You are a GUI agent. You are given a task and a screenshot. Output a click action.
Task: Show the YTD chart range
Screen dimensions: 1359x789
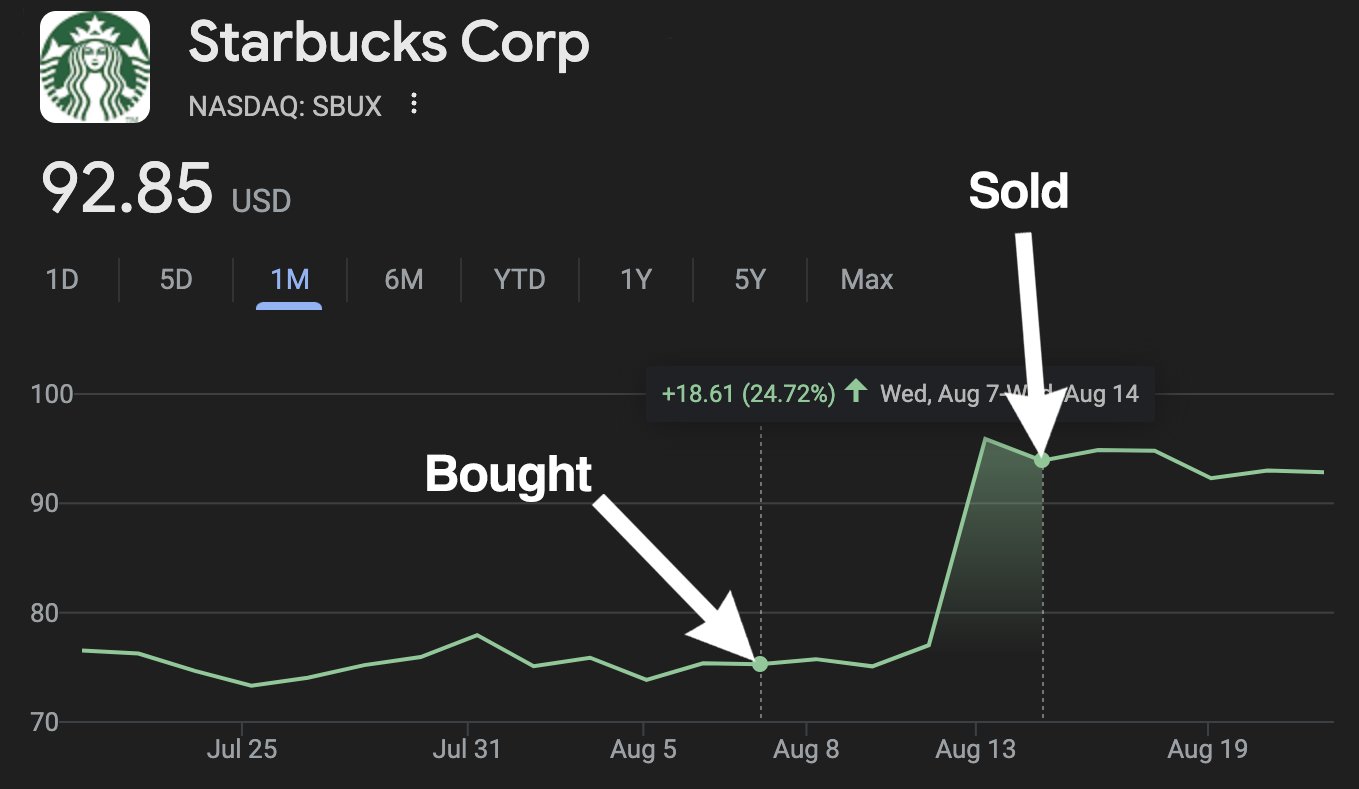click(x=519, y=280)
